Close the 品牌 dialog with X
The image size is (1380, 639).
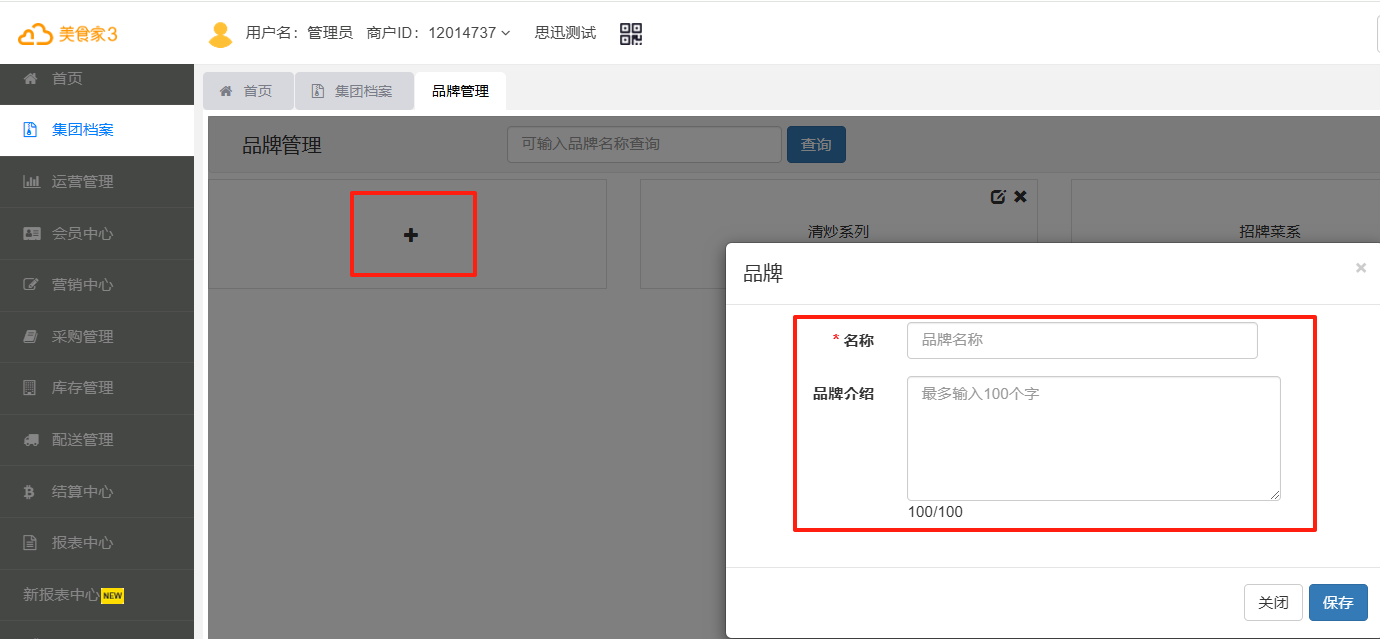click(1360, 268)
